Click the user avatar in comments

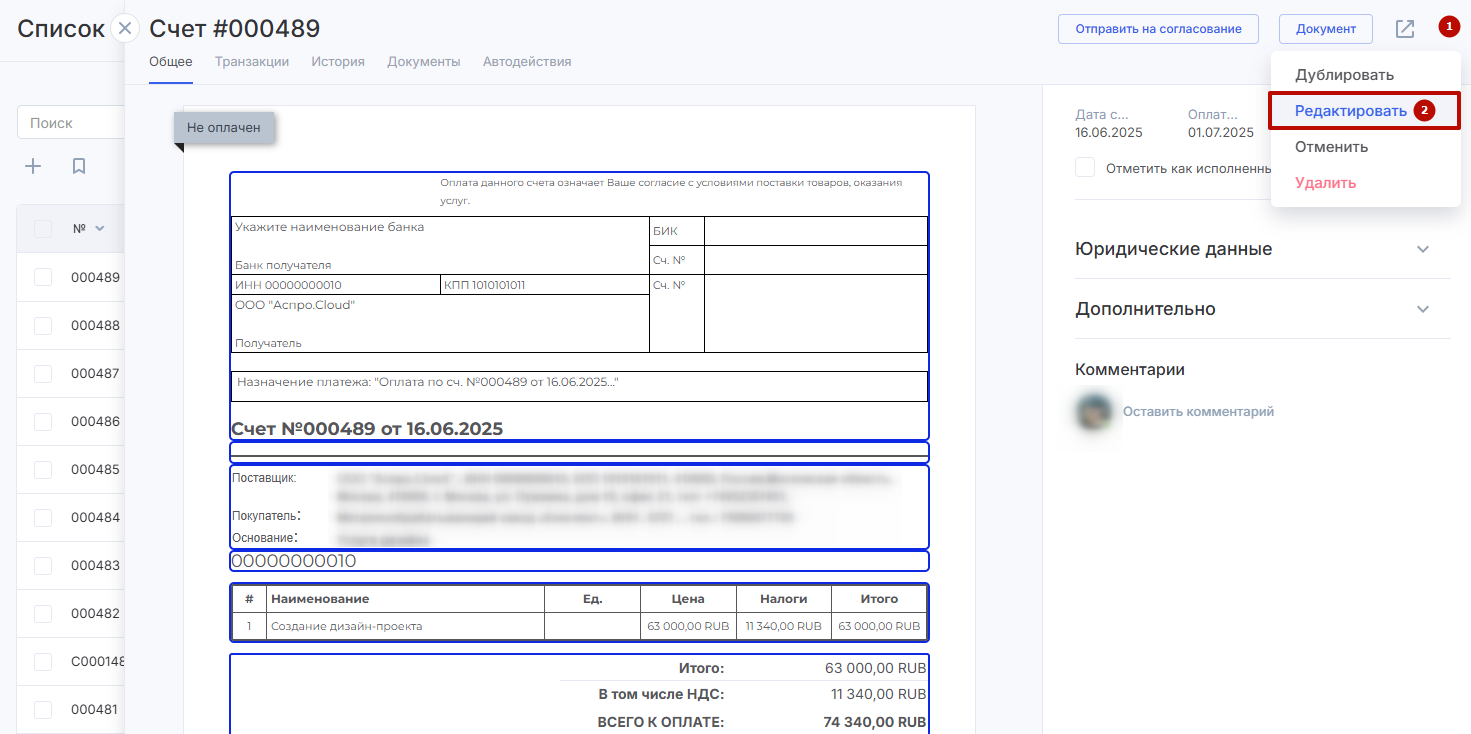(x=1094, y=411)
